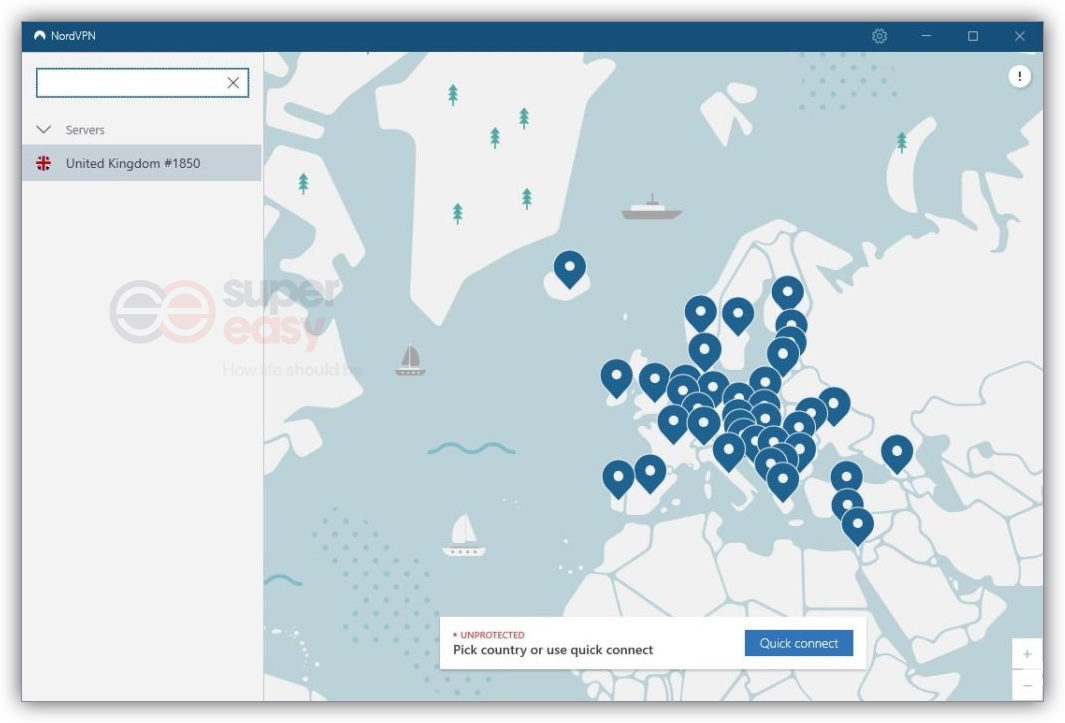Zoom out the map with minus
This screenshot has height=723, width=1065.
coord(1027,685)
